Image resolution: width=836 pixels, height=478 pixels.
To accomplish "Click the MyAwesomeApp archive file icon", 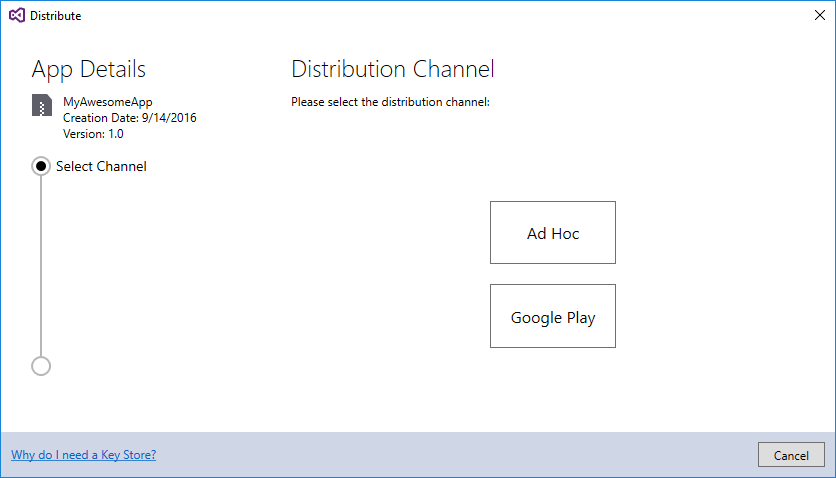I will point(42,105).
